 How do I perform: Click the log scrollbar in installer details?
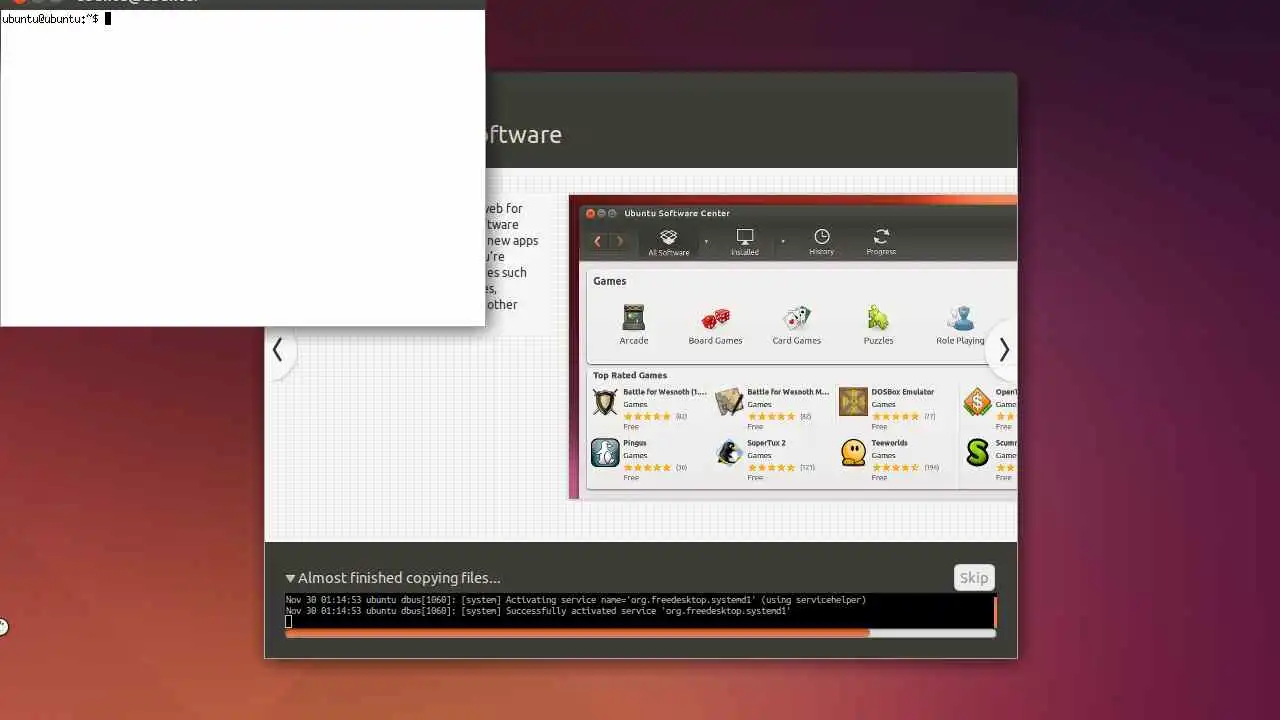tap(995, 611)
